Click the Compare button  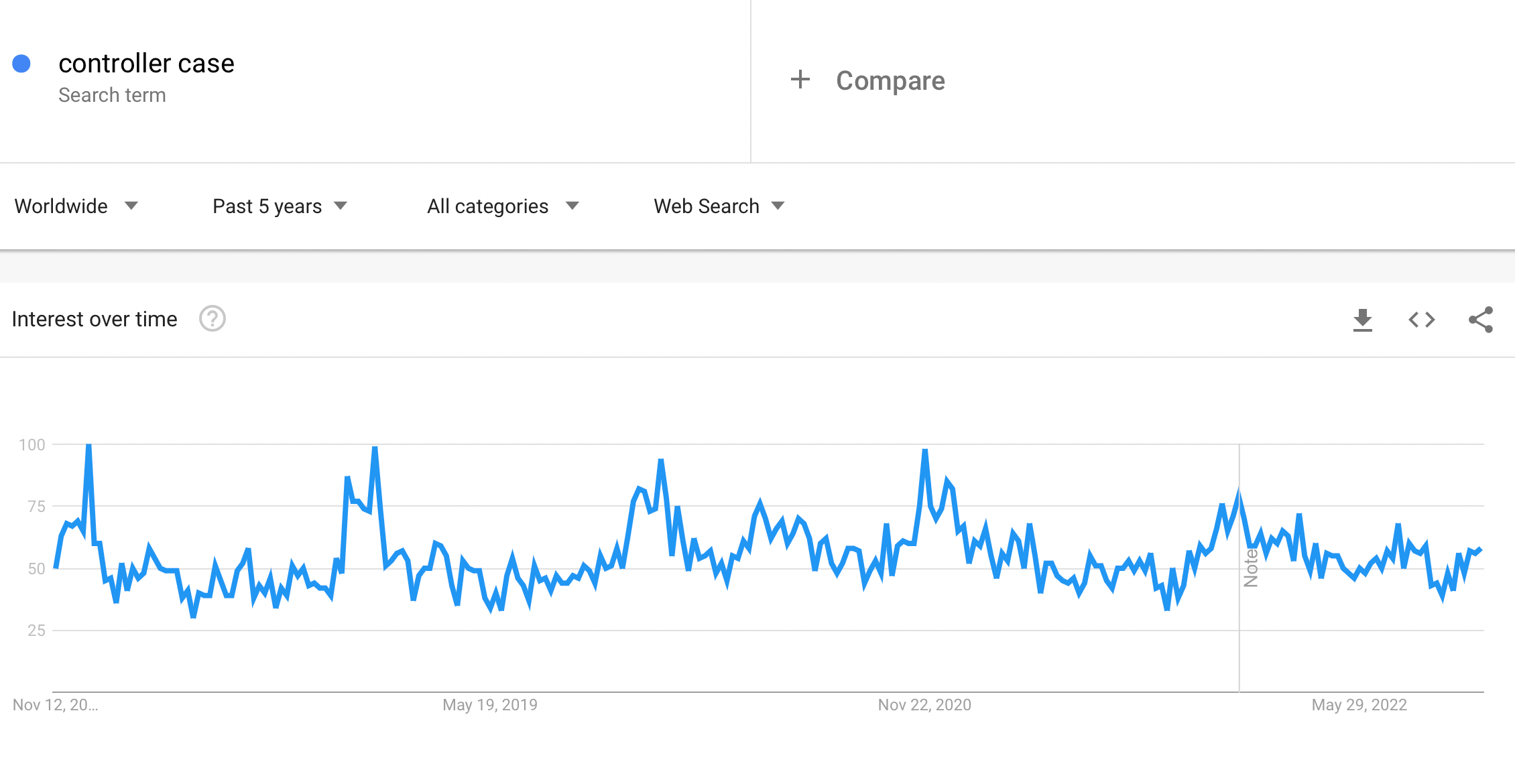(x=890, y=80)
